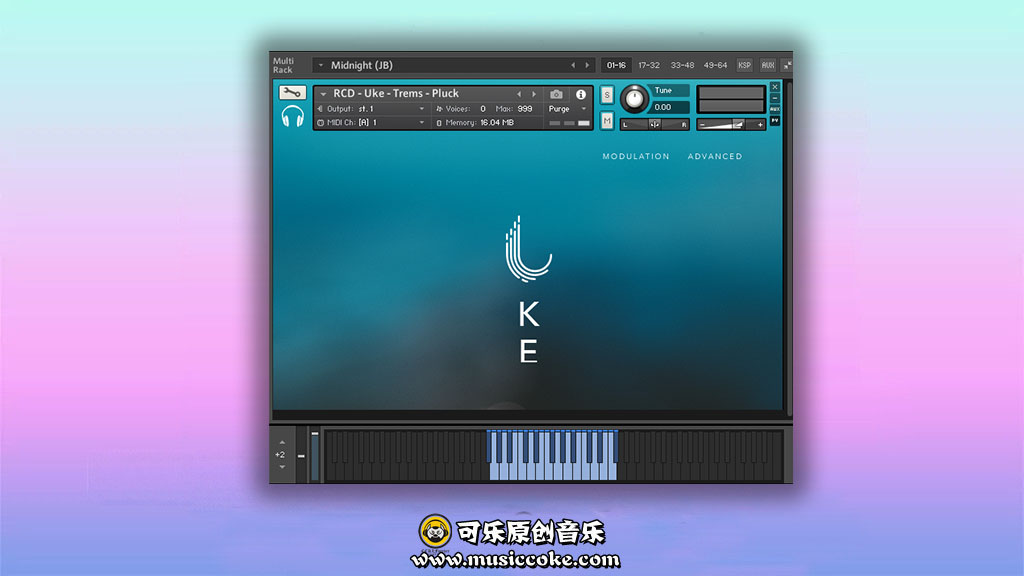
Task: Open the MIDI Ch dropdown
Action: [422, 123]
